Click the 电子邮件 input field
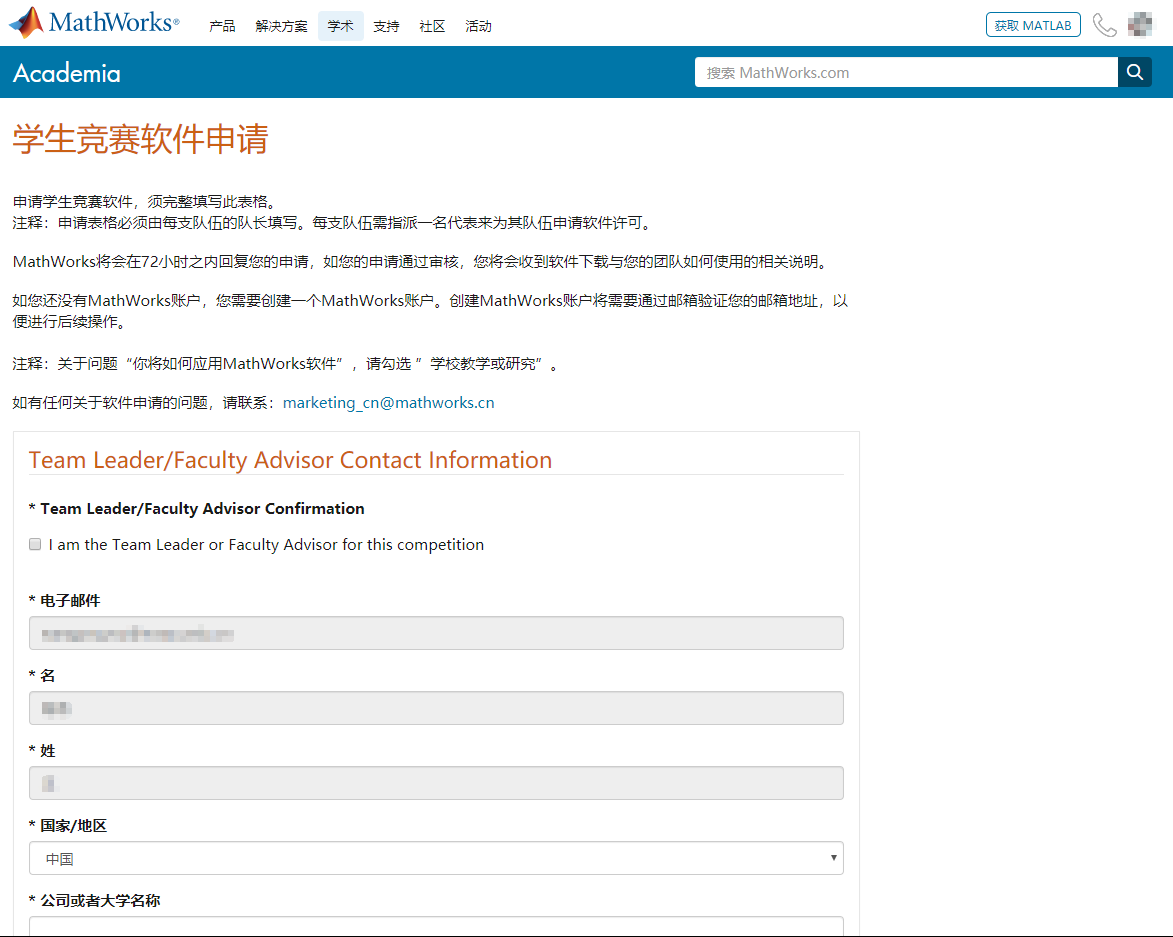Image resolution: width=1173 pixels, height=937 pixels. (436, 633)
